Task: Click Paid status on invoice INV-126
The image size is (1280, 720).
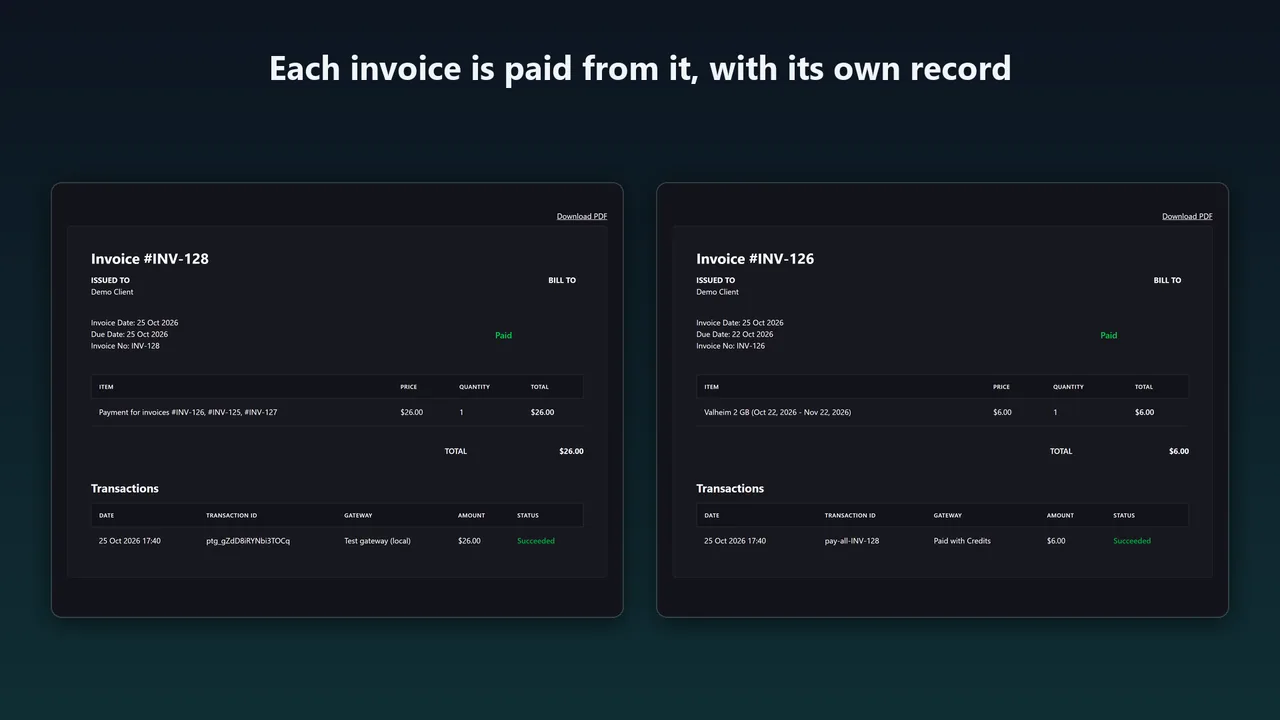Action: (1108, 336)
